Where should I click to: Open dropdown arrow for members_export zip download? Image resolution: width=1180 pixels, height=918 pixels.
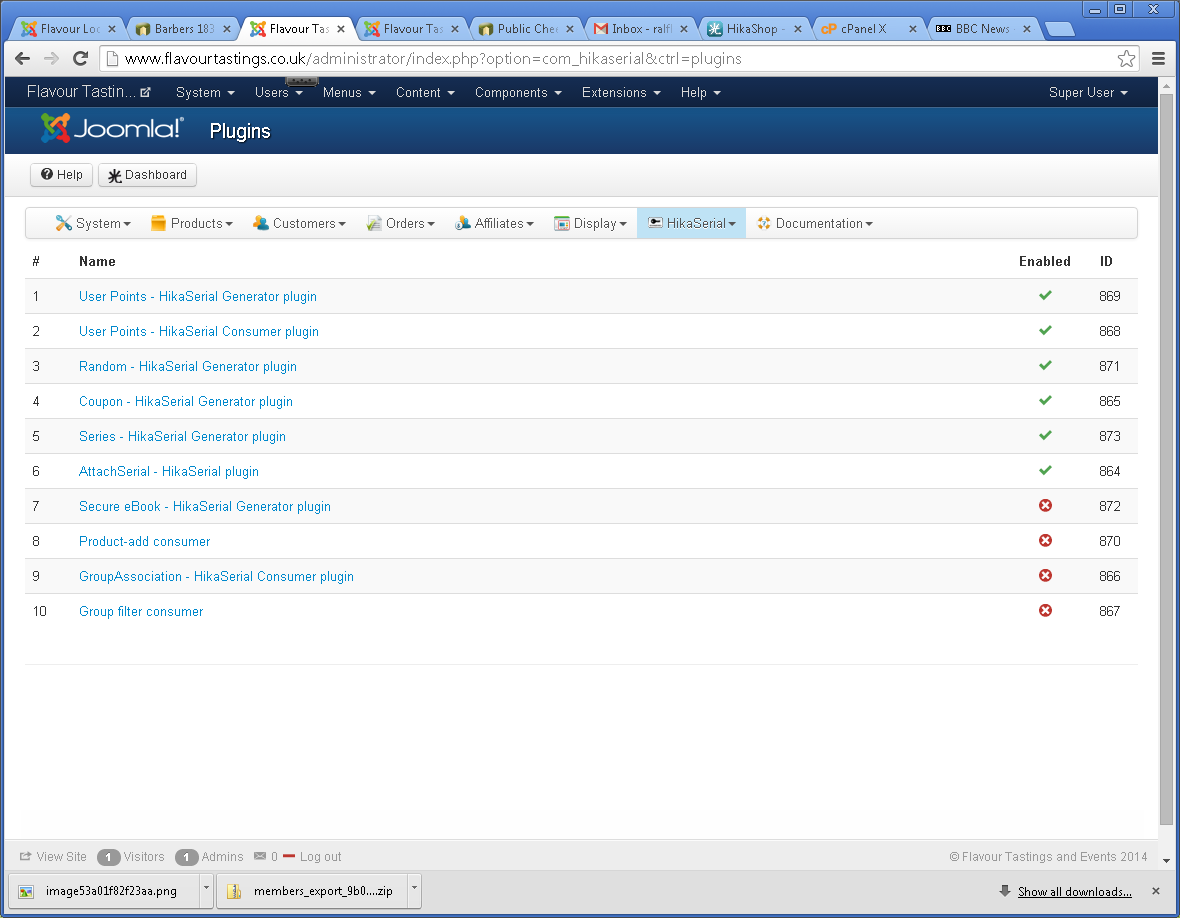point(414,890)
